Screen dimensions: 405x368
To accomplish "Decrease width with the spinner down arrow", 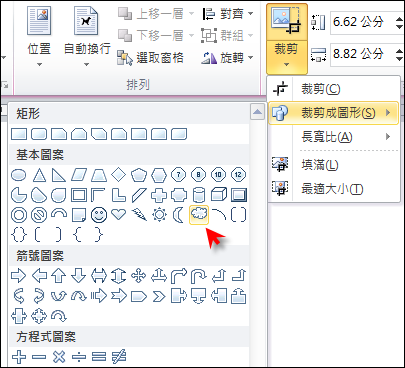I will tap(399, 60).
